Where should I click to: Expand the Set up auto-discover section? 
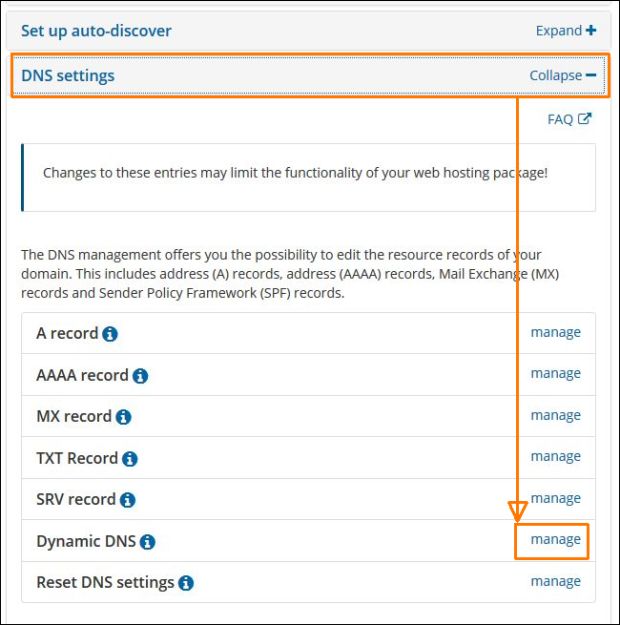565,30
